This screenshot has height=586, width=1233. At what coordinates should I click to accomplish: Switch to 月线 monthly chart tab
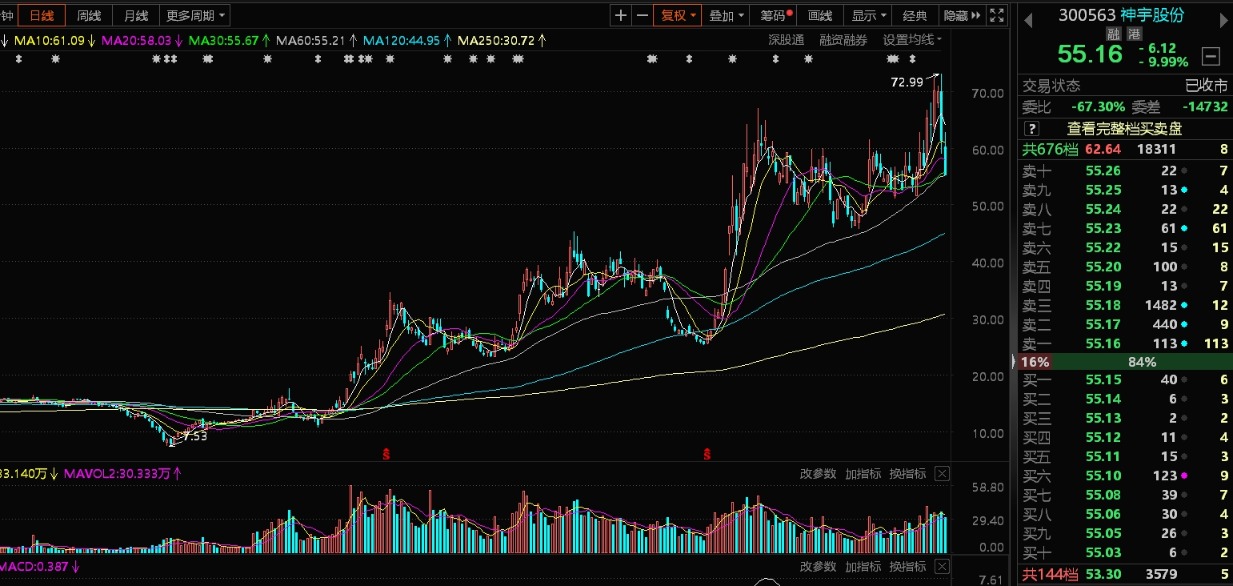click(134, 15)
